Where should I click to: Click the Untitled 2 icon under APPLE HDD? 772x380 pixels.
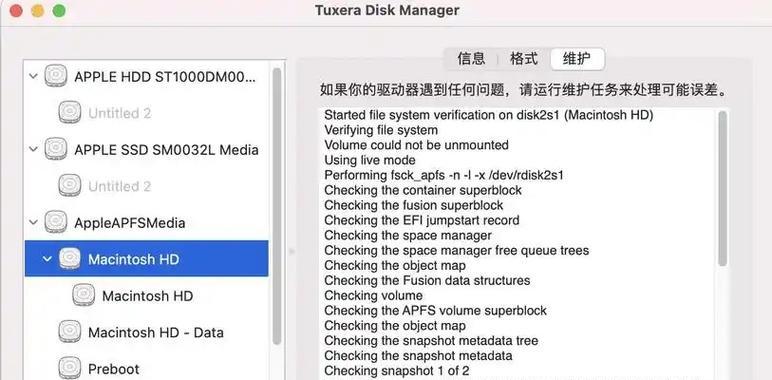coord(69,113)
